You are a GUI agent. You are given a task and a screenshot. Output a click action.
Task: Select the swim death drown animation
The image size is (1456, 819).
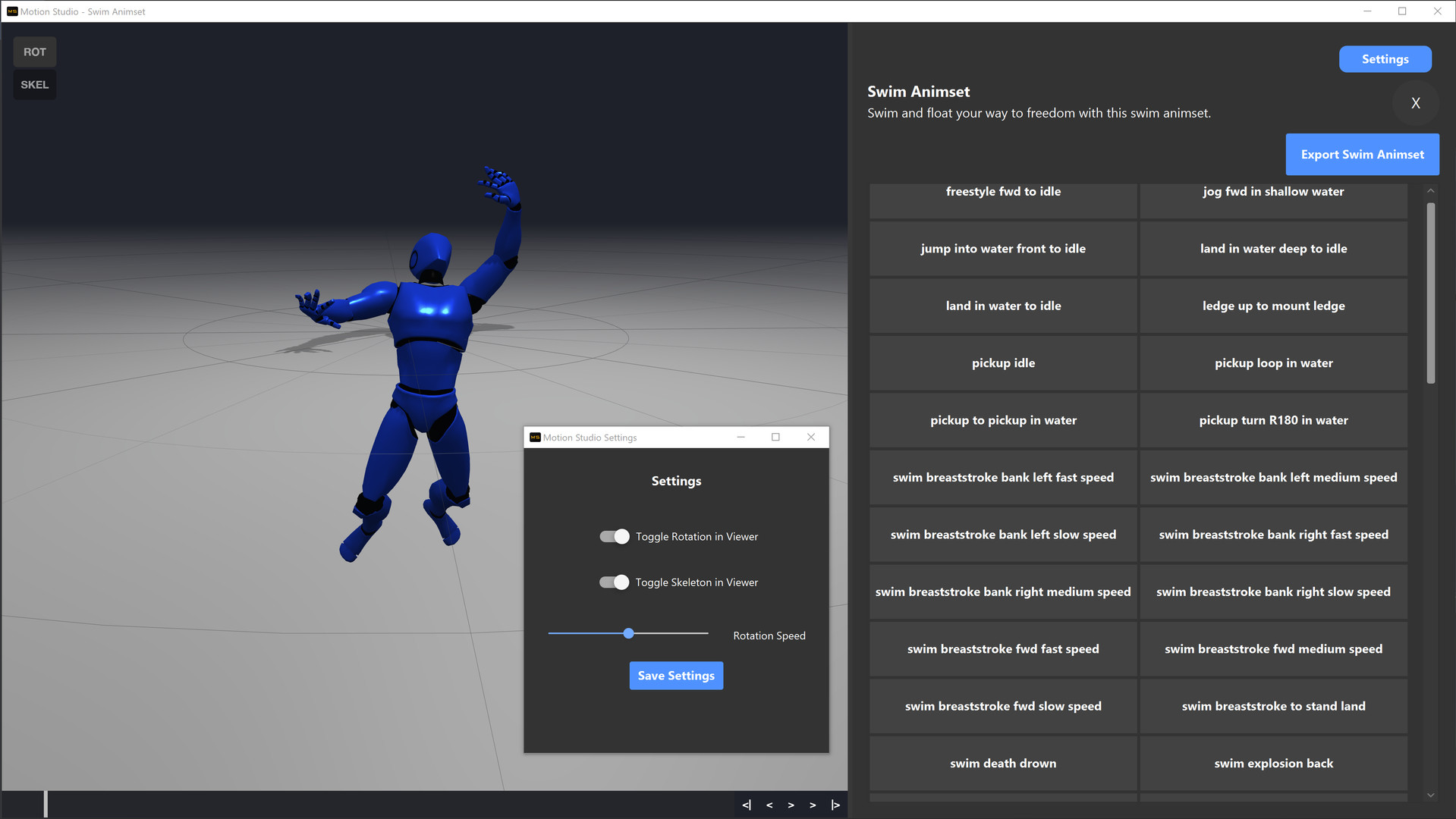(1003, 763)
